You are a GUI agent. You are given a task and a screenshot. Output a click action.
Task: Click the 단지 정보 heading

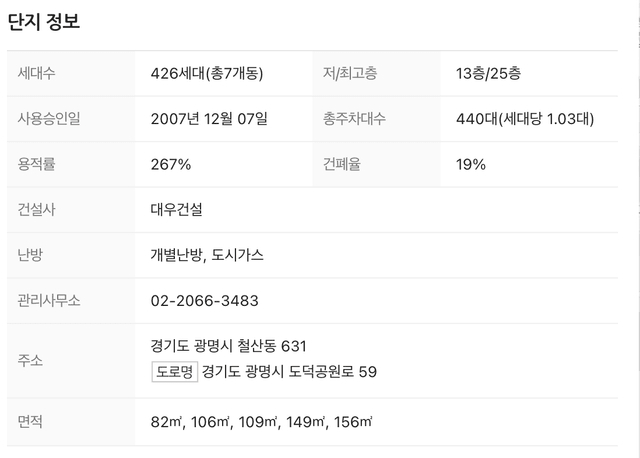coord(44,21)
